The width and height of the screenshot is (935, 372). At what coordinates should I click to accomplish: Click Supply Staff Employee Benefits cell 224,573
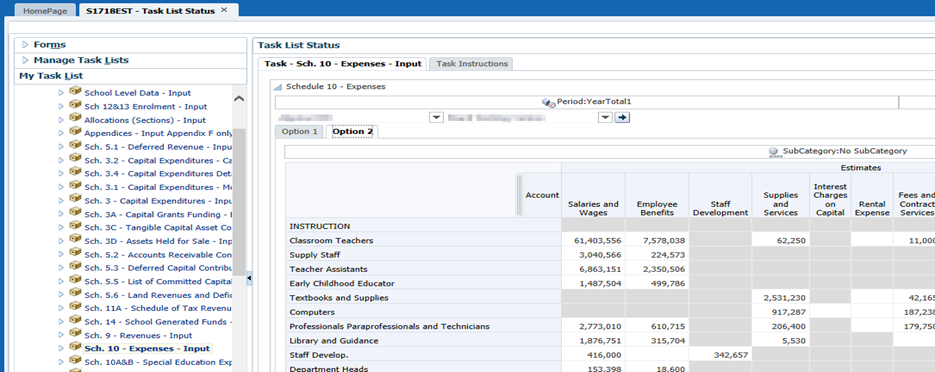[657, 255]
